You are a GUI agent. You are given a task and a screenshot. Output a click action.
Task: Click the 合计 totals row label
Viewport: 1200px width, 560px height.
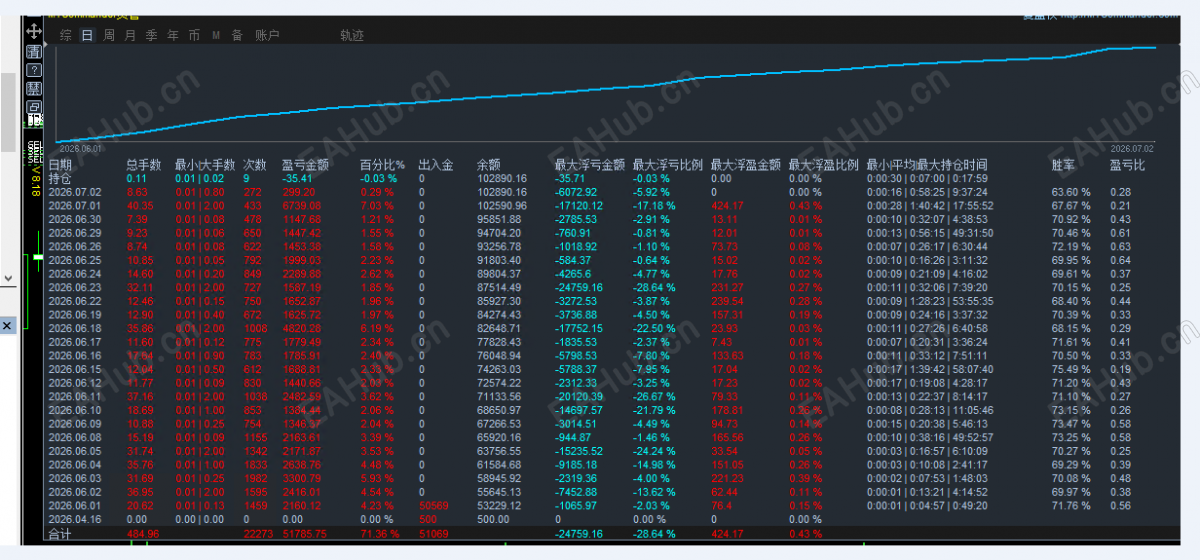point(60,535)
